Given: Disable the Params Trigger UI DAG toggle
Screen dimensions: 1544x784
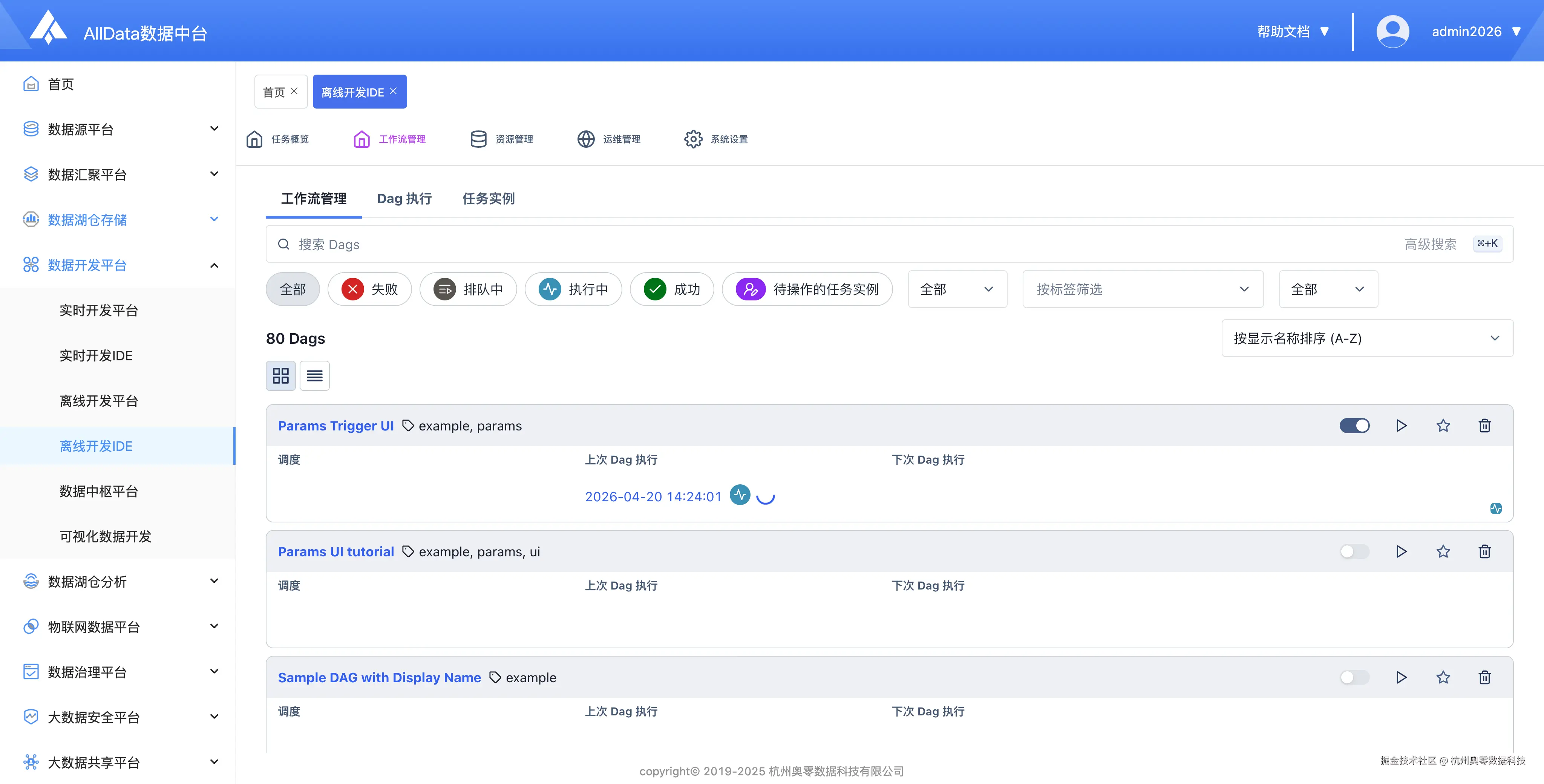Looking at the screenshot, I should [1355, 426].
